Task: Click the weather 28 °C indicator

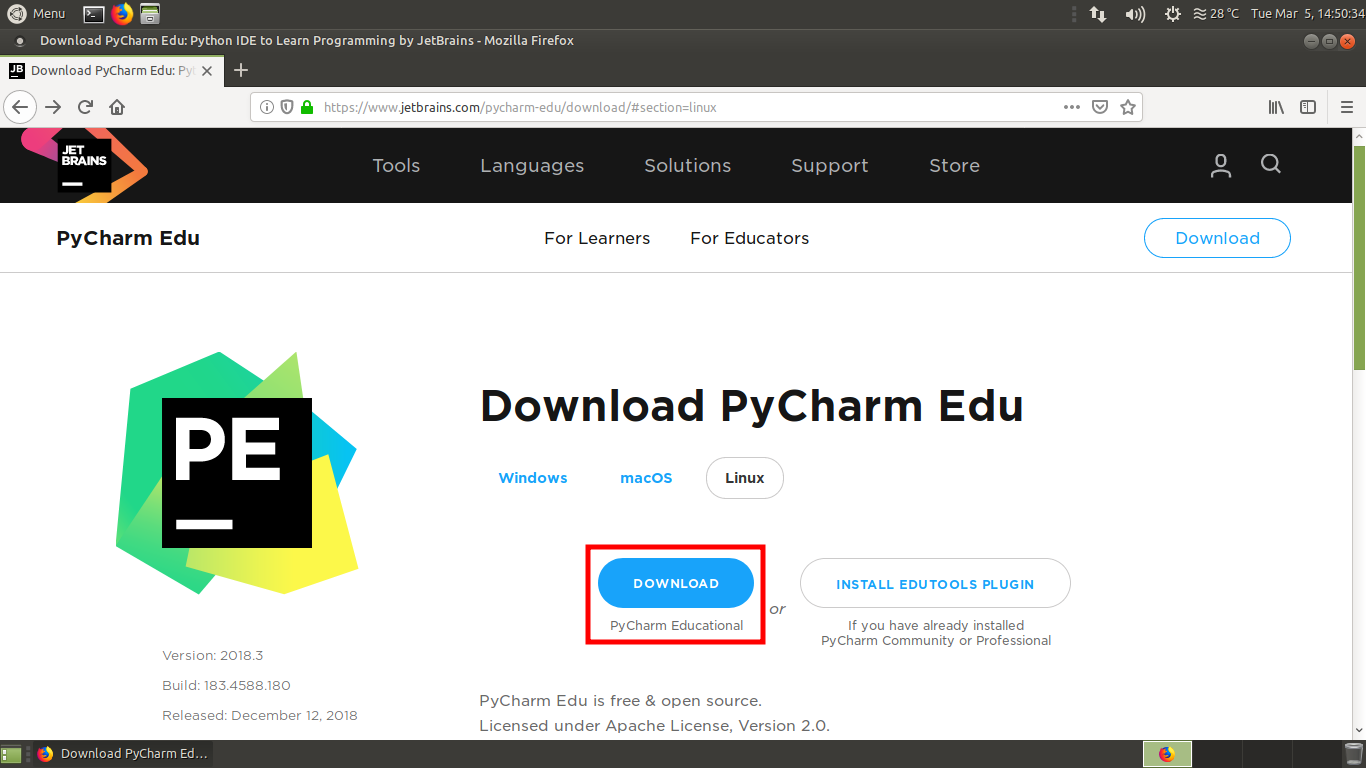Action: coord(1215,14)
